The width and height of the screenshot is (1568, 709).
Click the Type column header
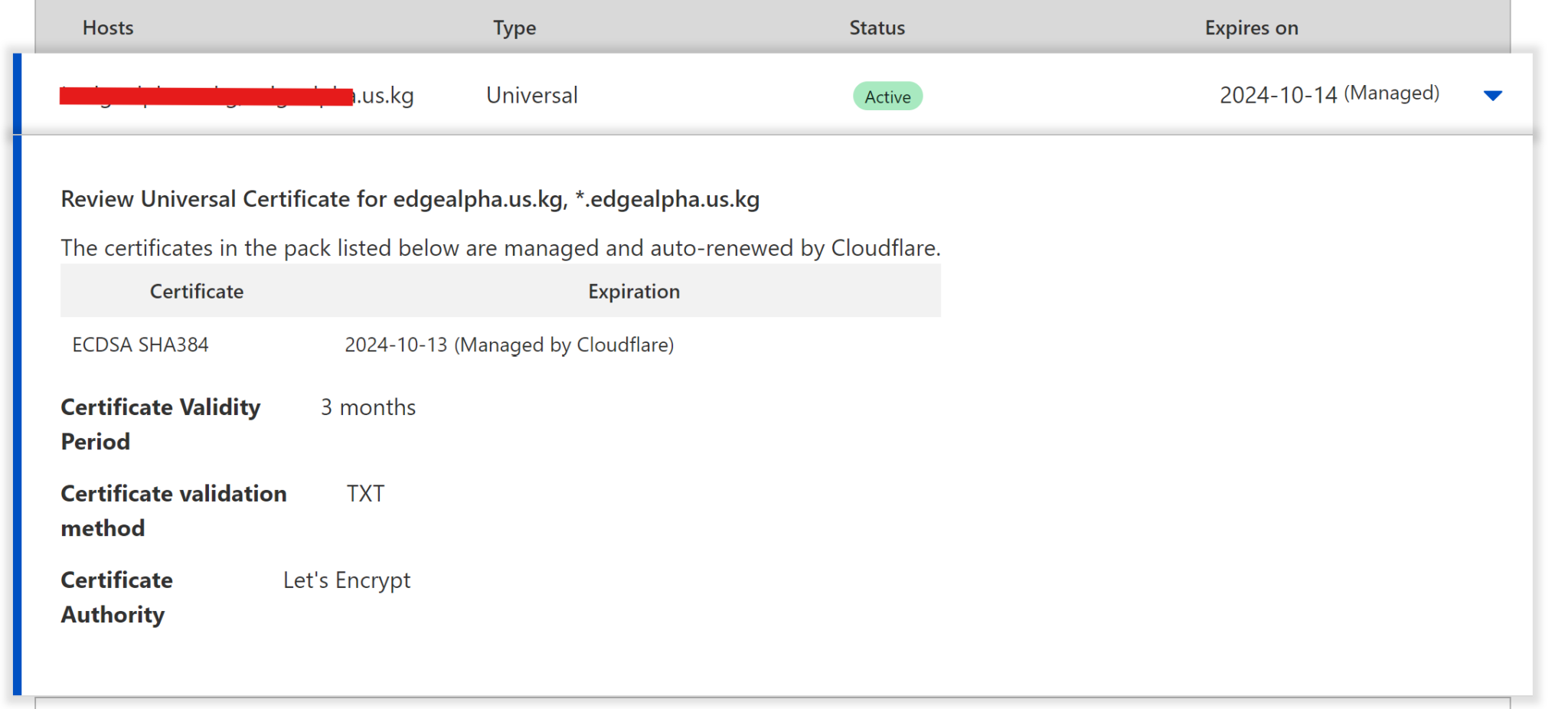click(x=514, y=28)
